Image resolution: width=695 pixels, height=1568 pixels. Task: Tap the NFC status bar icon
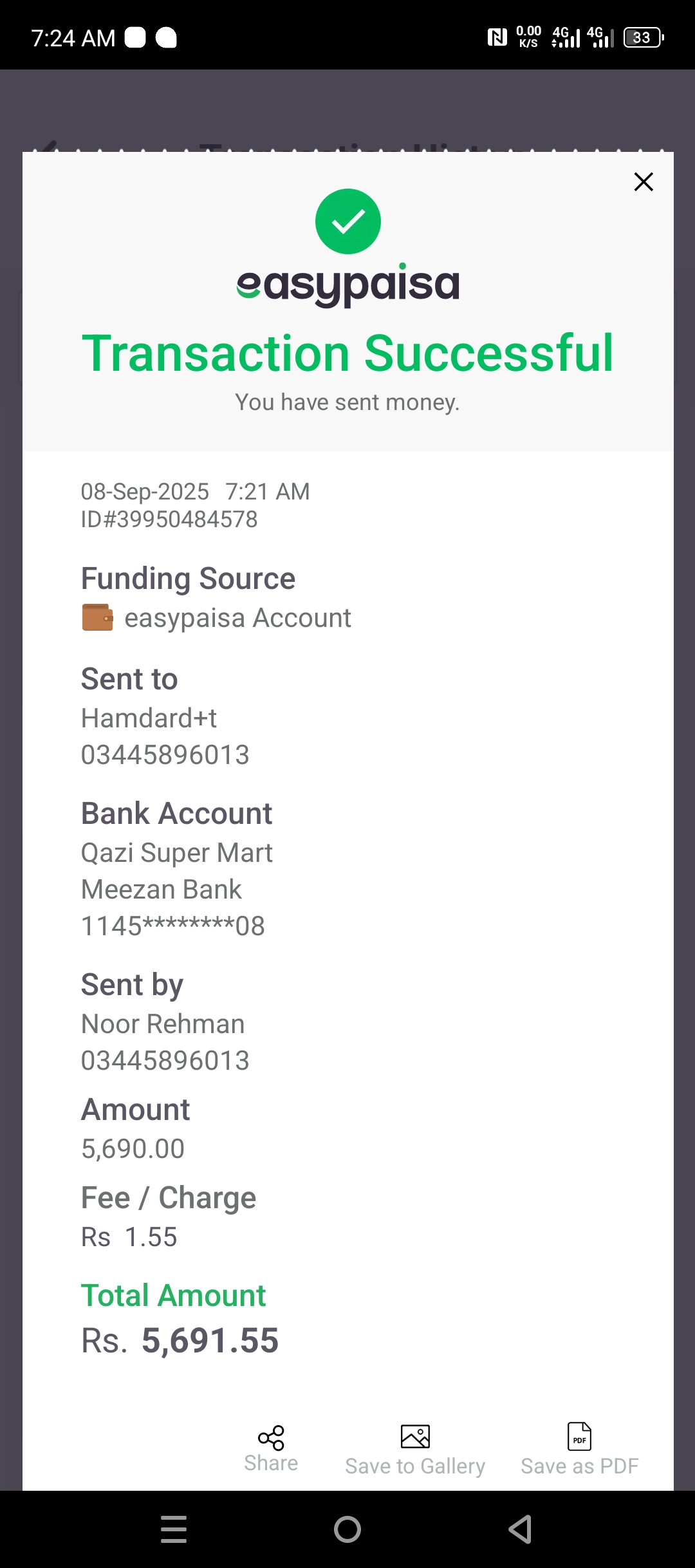click(497, 37)
